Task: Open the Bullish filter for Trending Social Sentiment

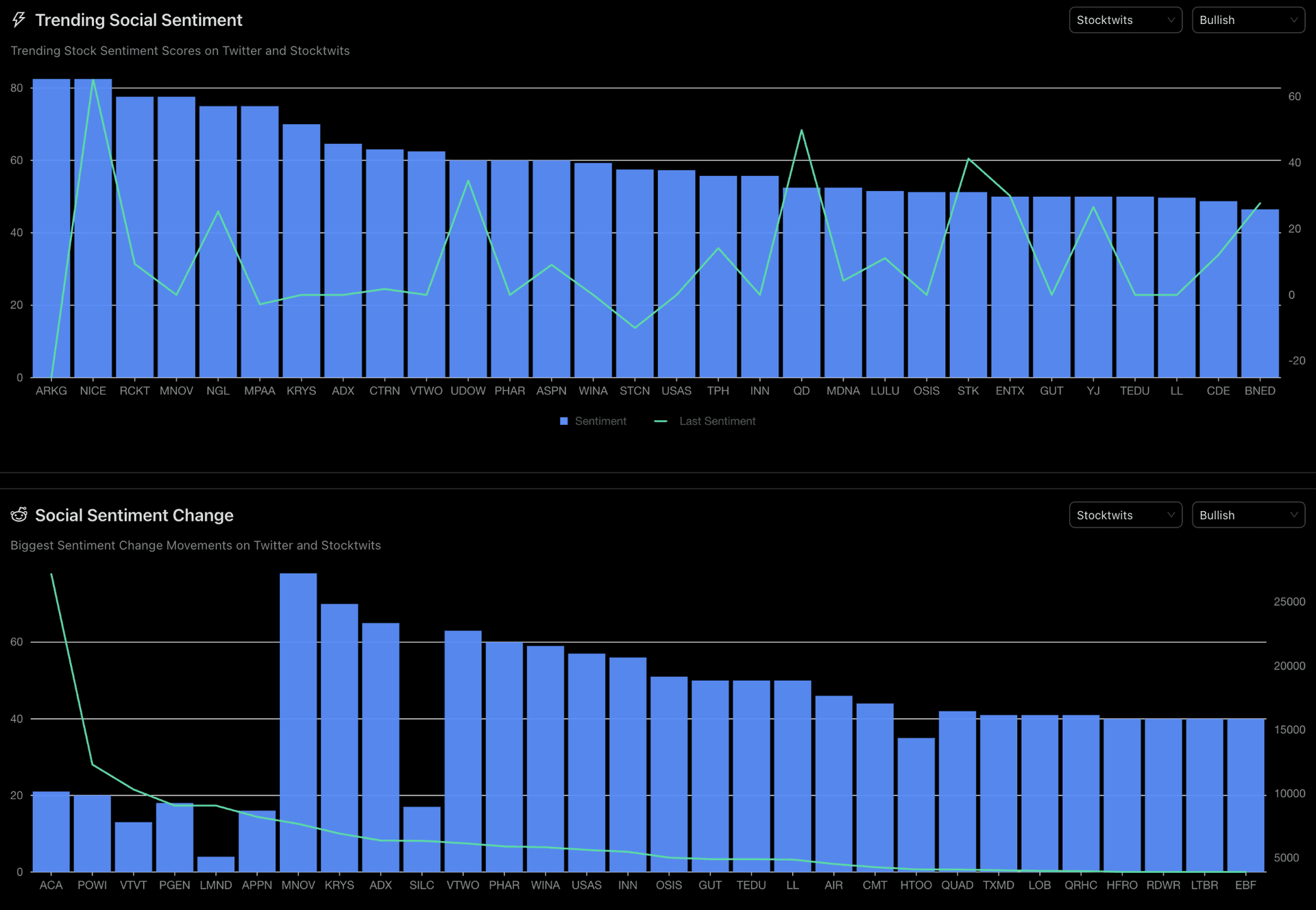Action: point(1247,20)
